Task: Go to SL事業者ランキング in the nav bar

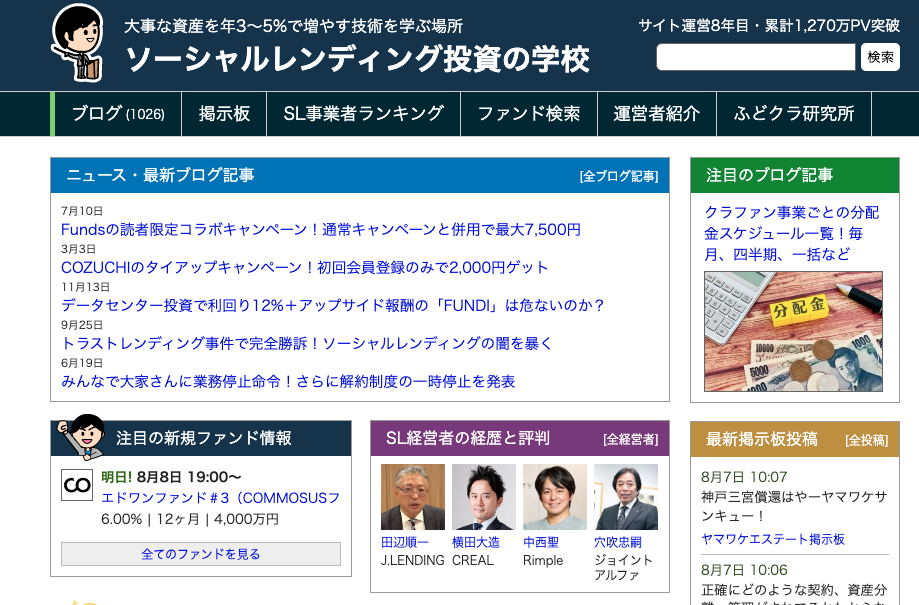Action: point(363,113)
